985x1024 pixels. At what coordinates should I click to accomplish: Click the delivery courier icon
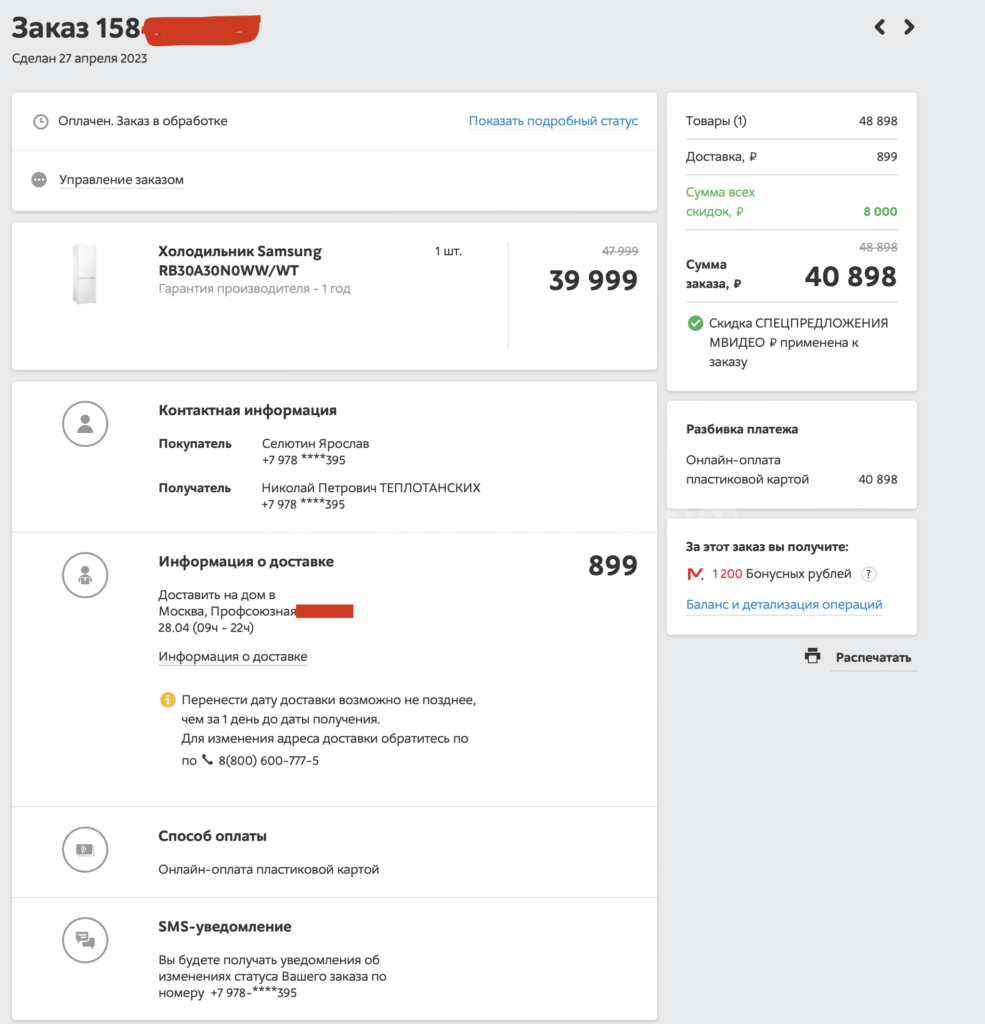85,575
